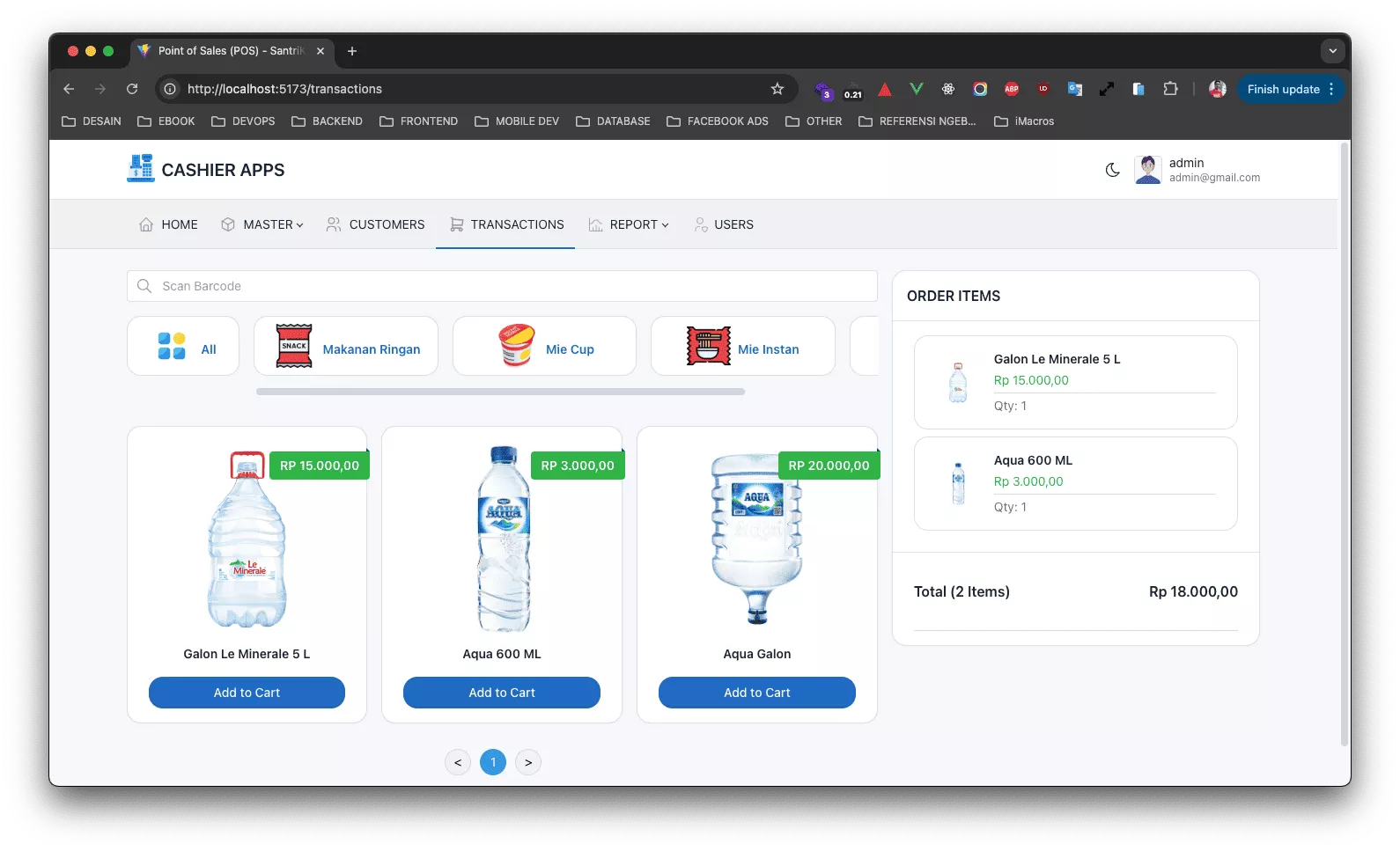The image size is (1400, 851).
Task: Click the RP 15.000,00 price badge
Action: (x=320, y=466)
